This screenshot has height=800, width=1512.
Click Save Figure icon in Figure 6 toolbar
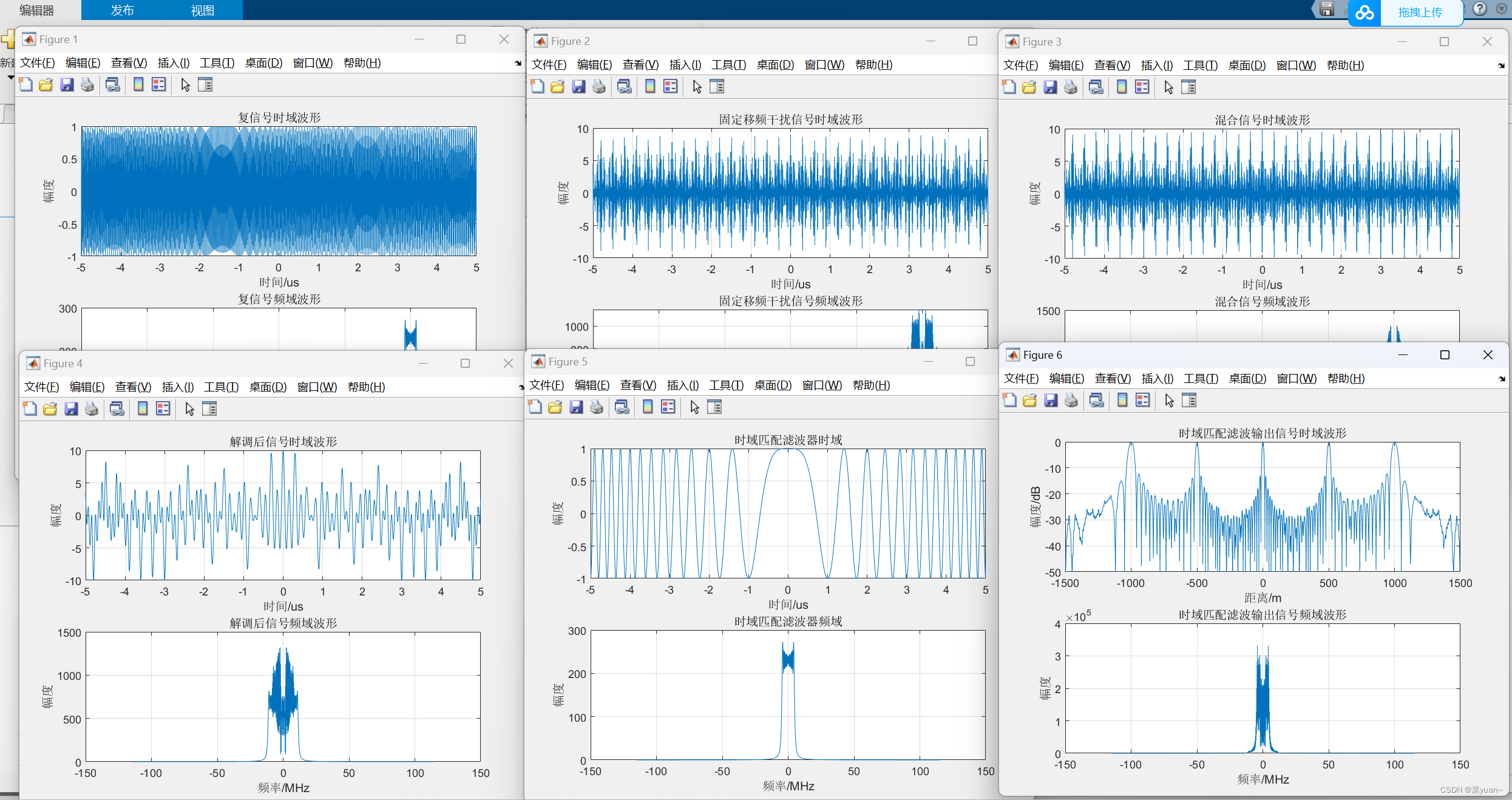click(x=1051, y=401)
